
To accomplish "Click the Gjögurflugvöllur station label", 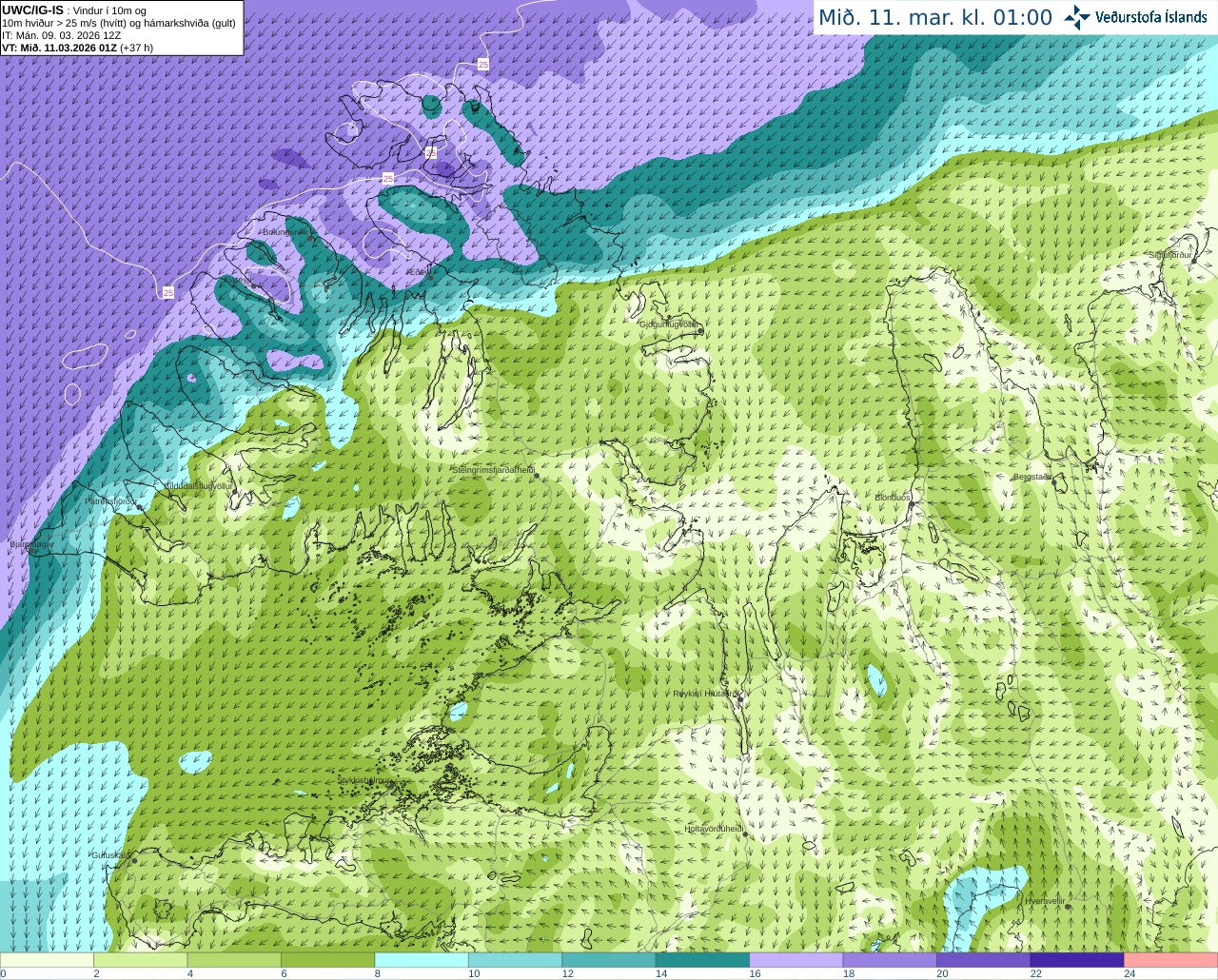I will 669,324.
